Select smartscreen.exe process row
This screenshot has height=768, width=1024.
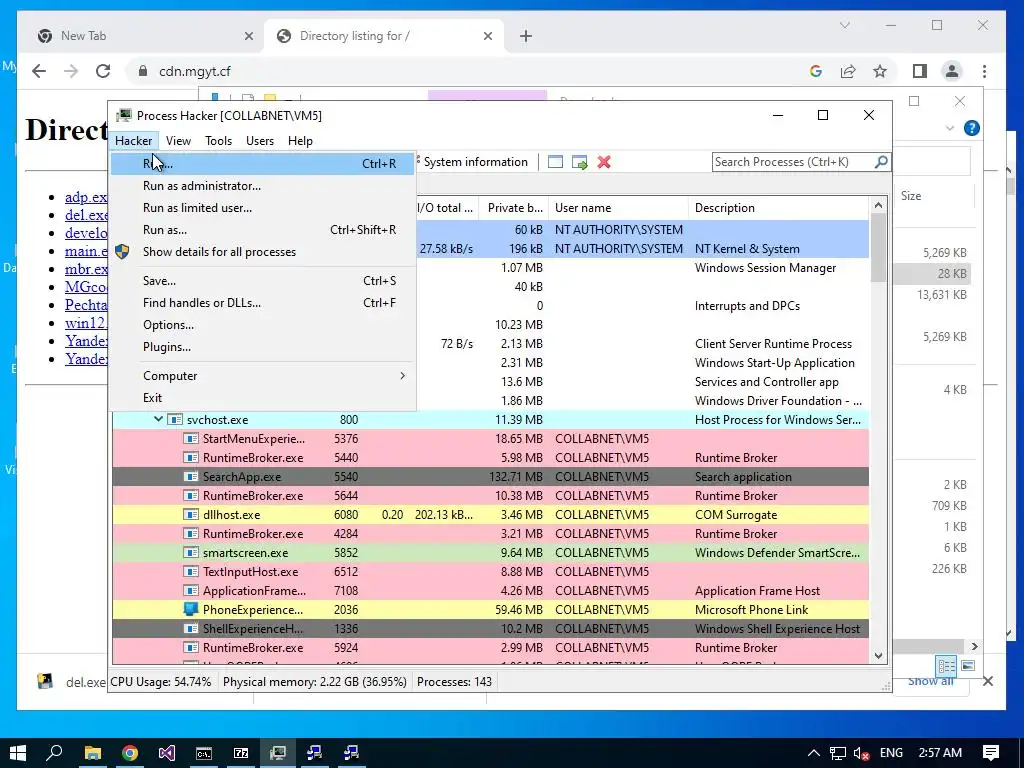[490, 552]
